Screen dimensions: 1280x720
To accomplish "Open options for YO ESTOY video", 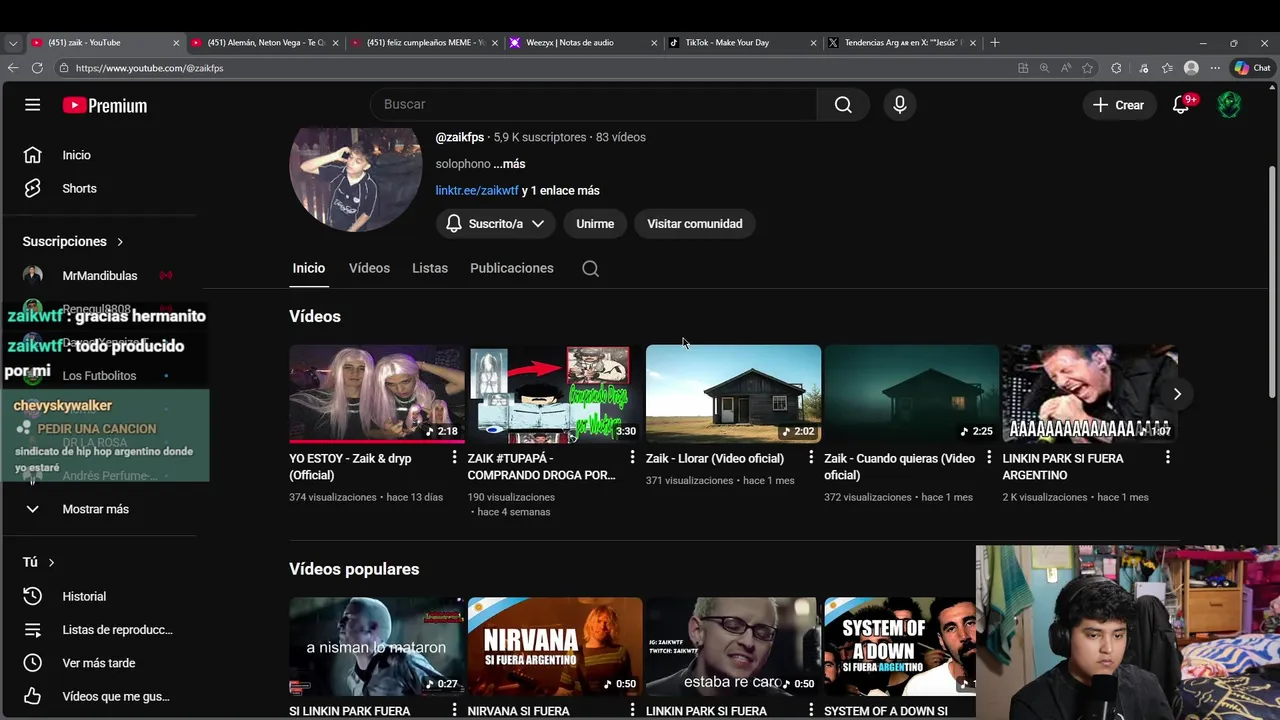I will click(x=454, y=457).
